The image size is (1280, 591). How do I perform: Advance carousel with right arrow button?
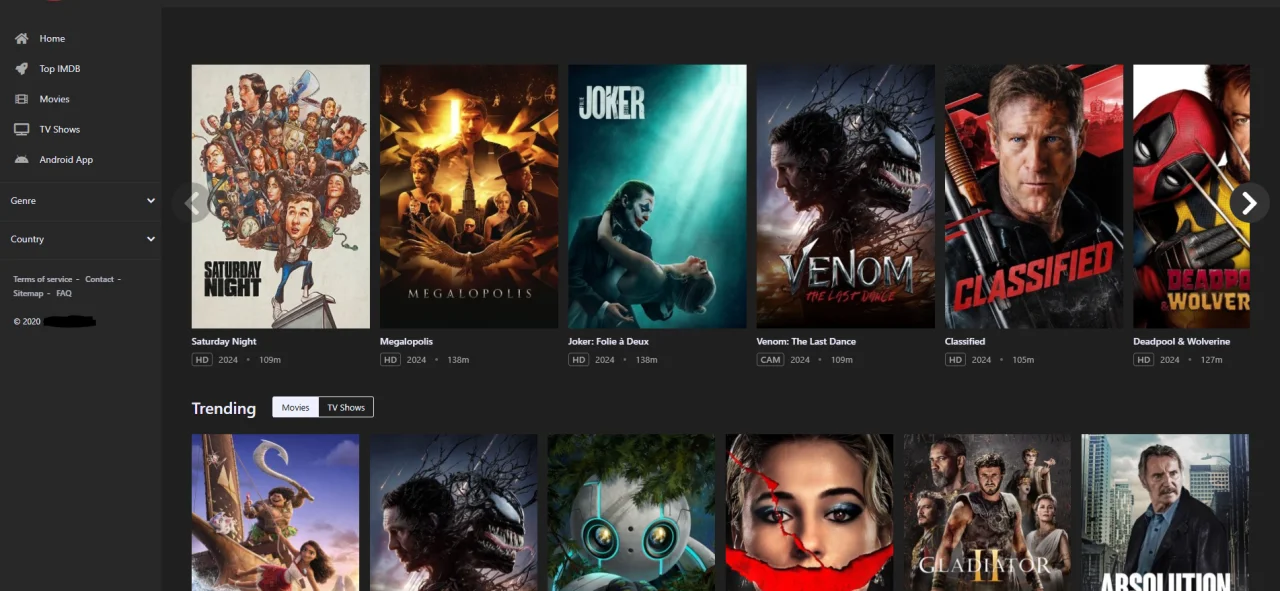1249,203
